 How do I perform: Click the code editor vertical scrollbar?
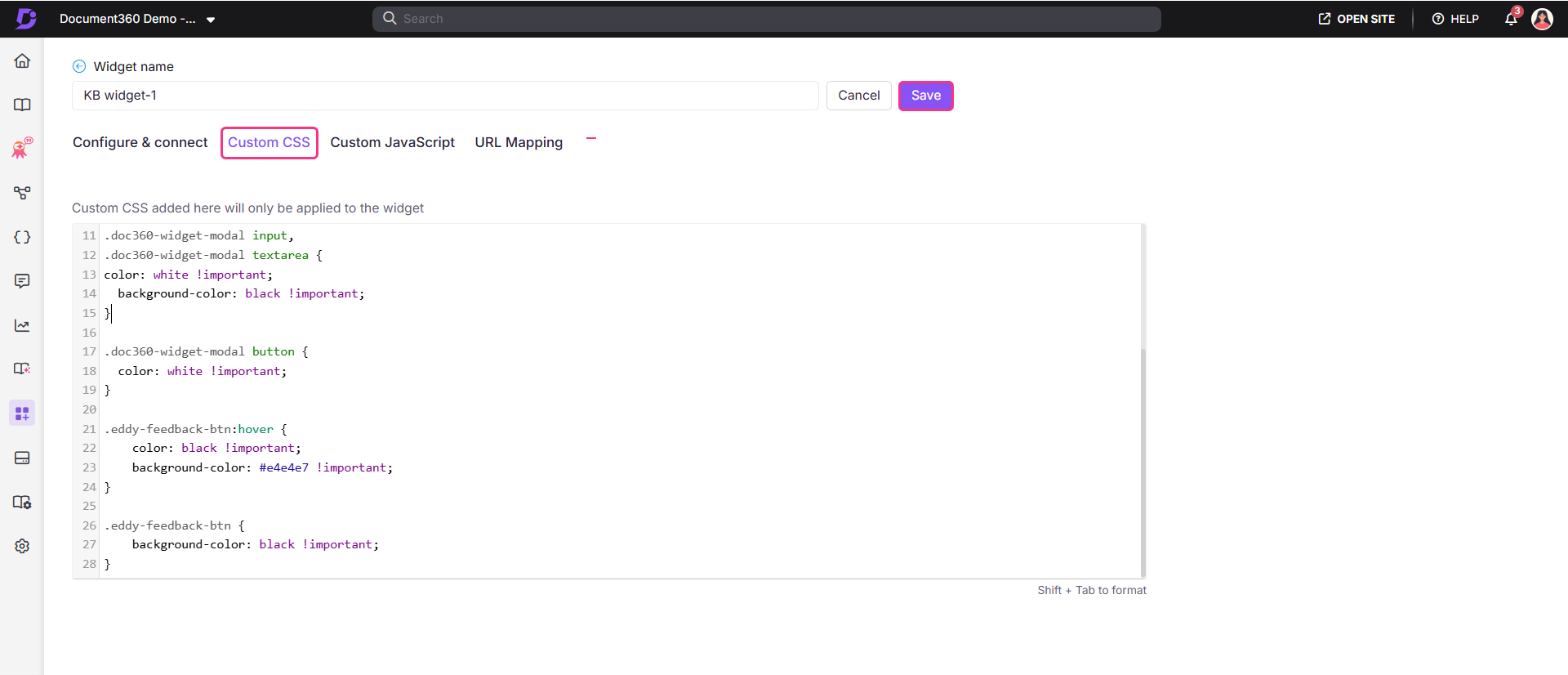pyautogui.click(x=1143, y=462)
